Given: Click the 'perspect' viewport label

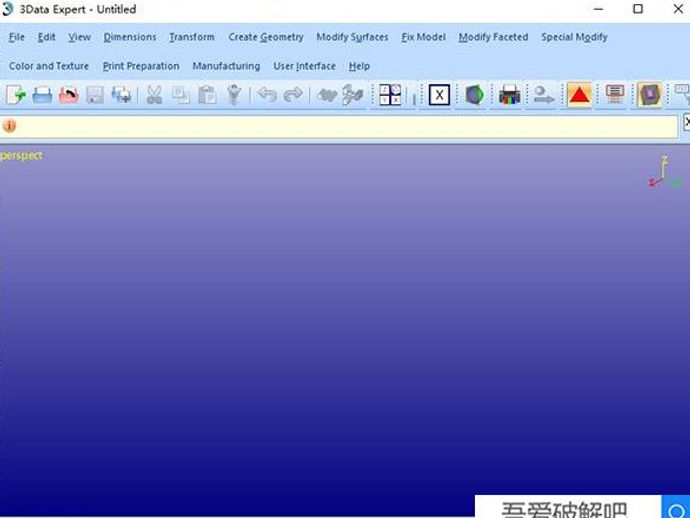Looking at the screenshot, I should [21, 156].
